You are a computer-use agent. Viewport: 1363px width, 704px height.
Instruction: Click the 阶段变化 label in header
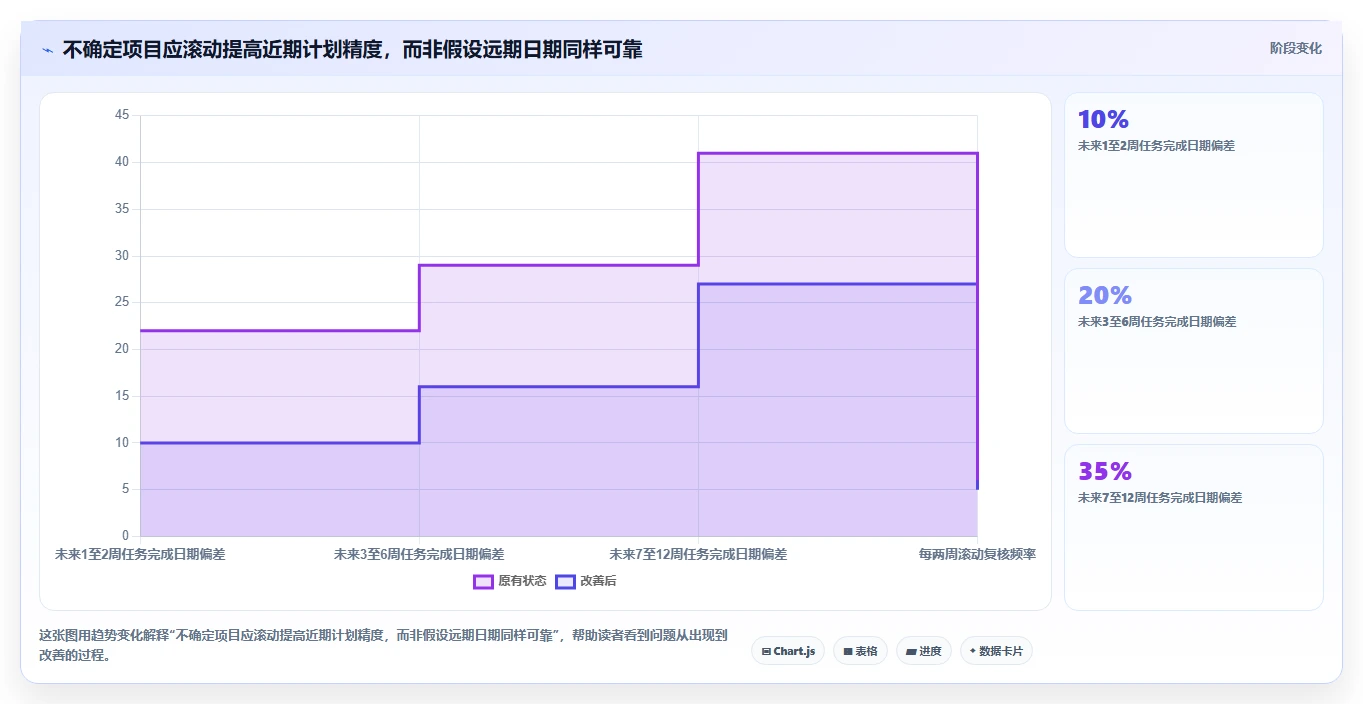tap(1295, 48)
